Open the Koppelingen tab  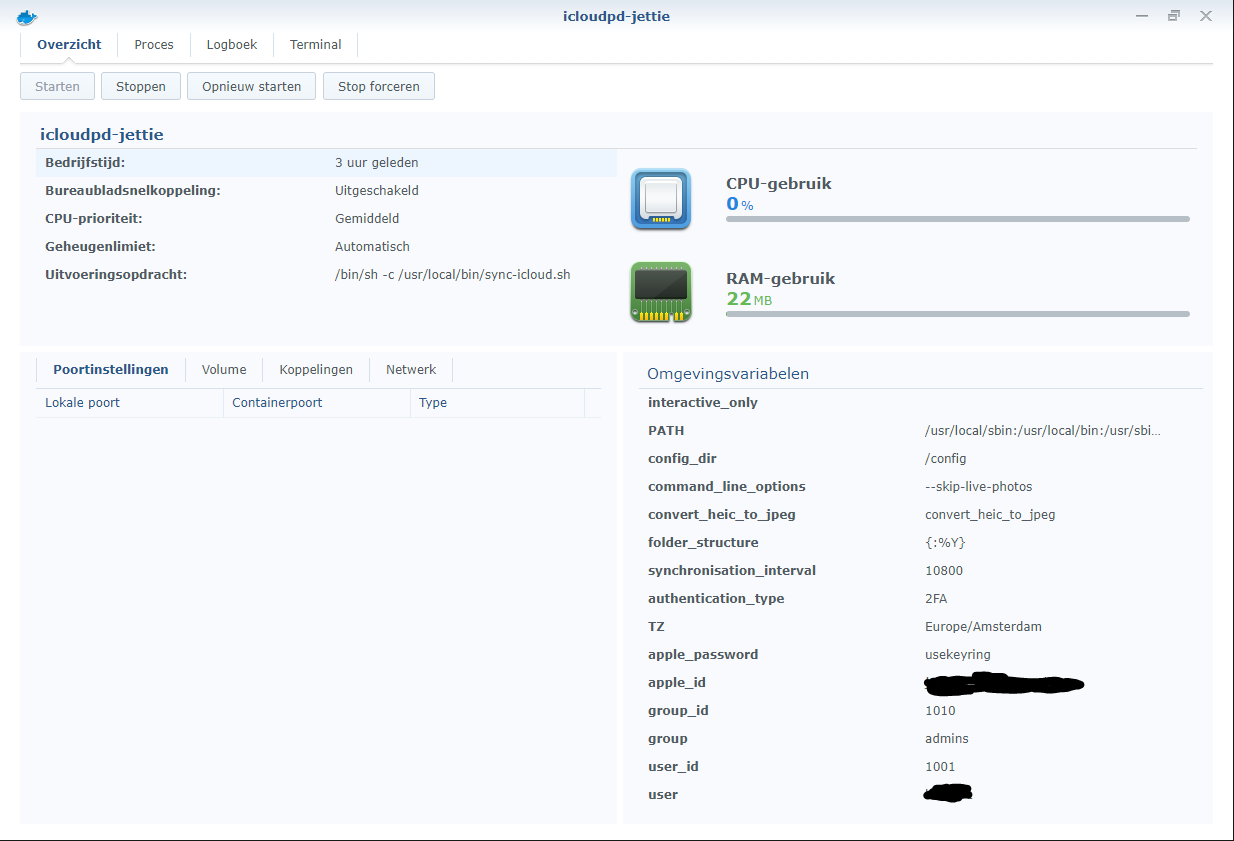(x=315, y=369)
